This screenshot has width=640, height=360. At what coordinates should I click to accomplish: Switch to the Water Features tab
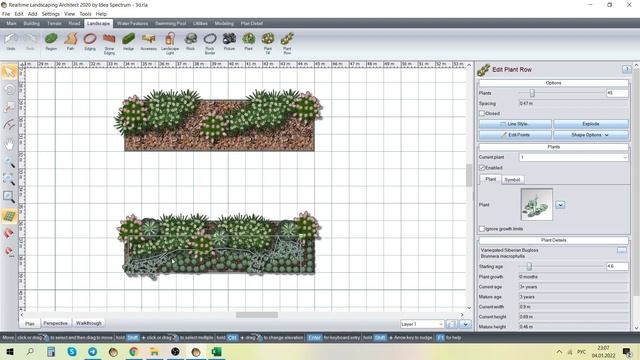tap(132, 23)
